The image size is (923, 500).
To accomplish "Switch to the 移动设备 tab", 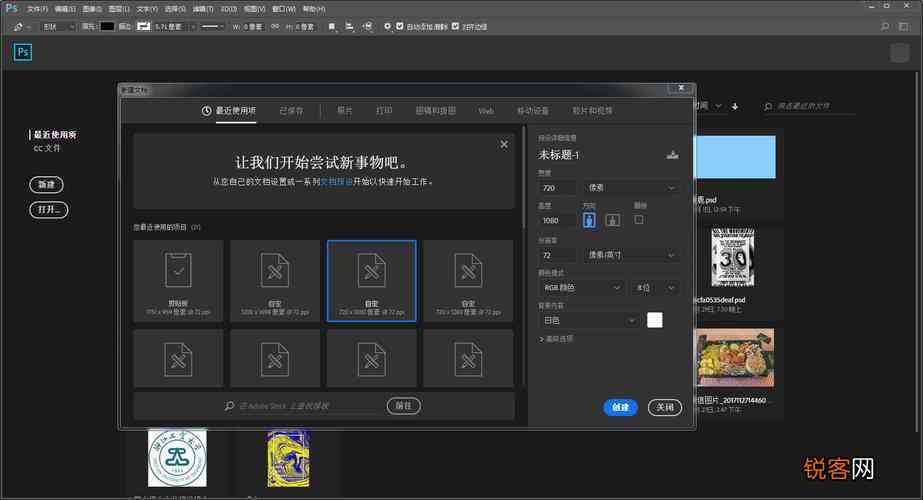I will 533,111.
